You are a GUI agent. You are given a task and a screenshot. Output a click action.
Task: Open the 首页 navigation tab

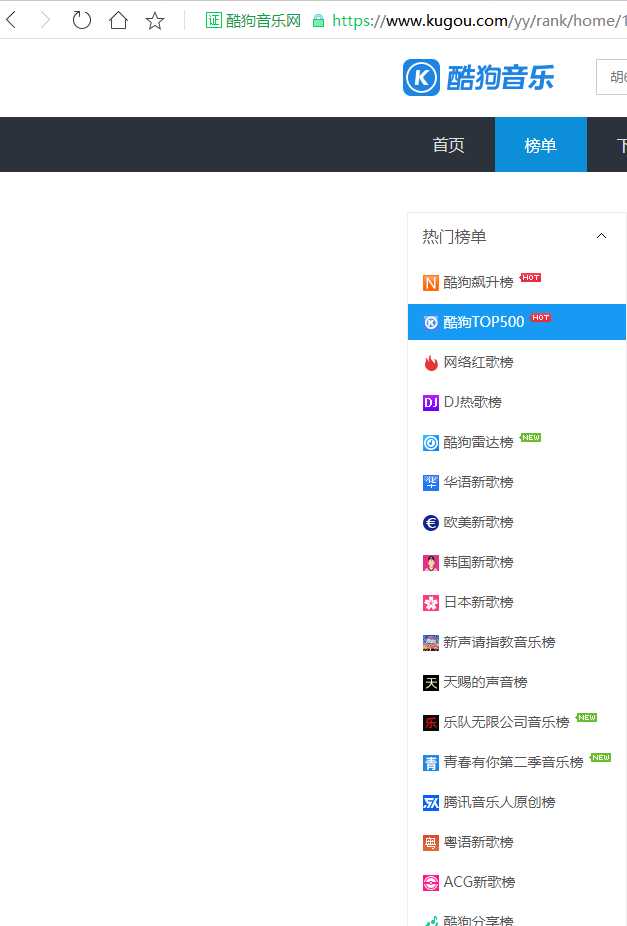point(448,145)
